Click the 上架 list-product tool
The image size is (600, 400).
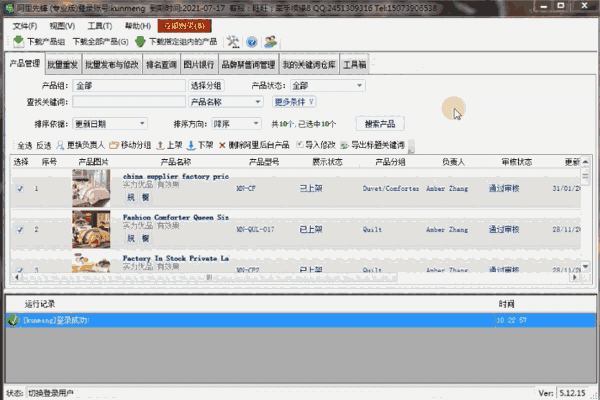170,145
